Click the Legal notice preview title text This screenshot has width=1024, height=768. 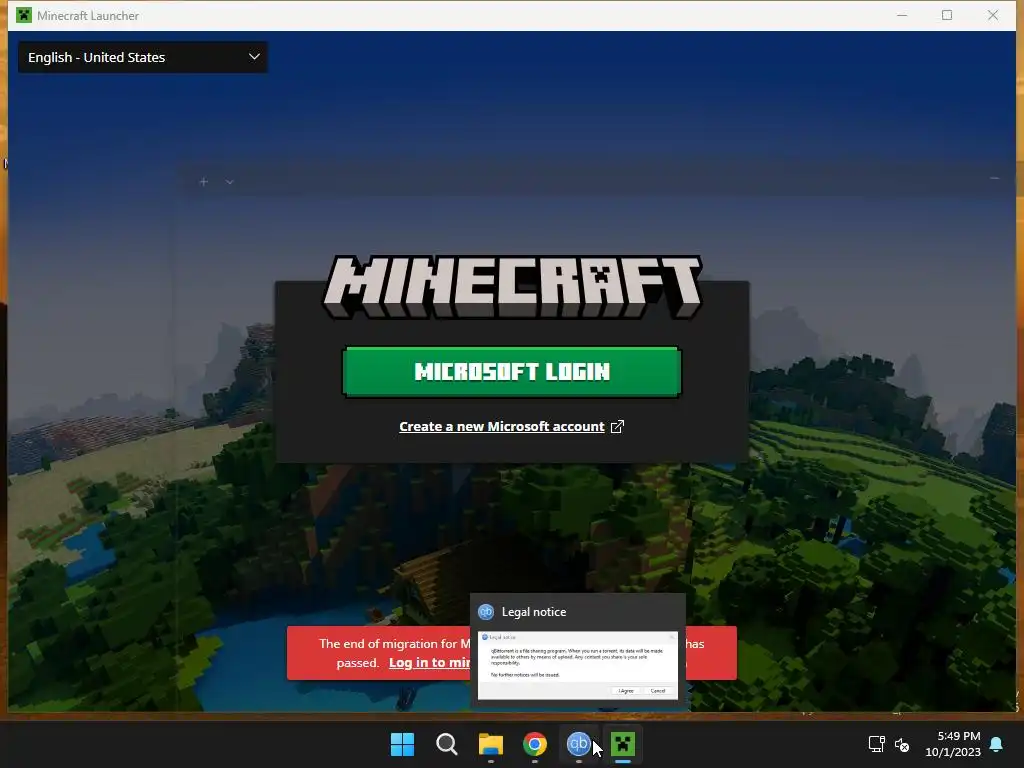(x=534, y=612)
